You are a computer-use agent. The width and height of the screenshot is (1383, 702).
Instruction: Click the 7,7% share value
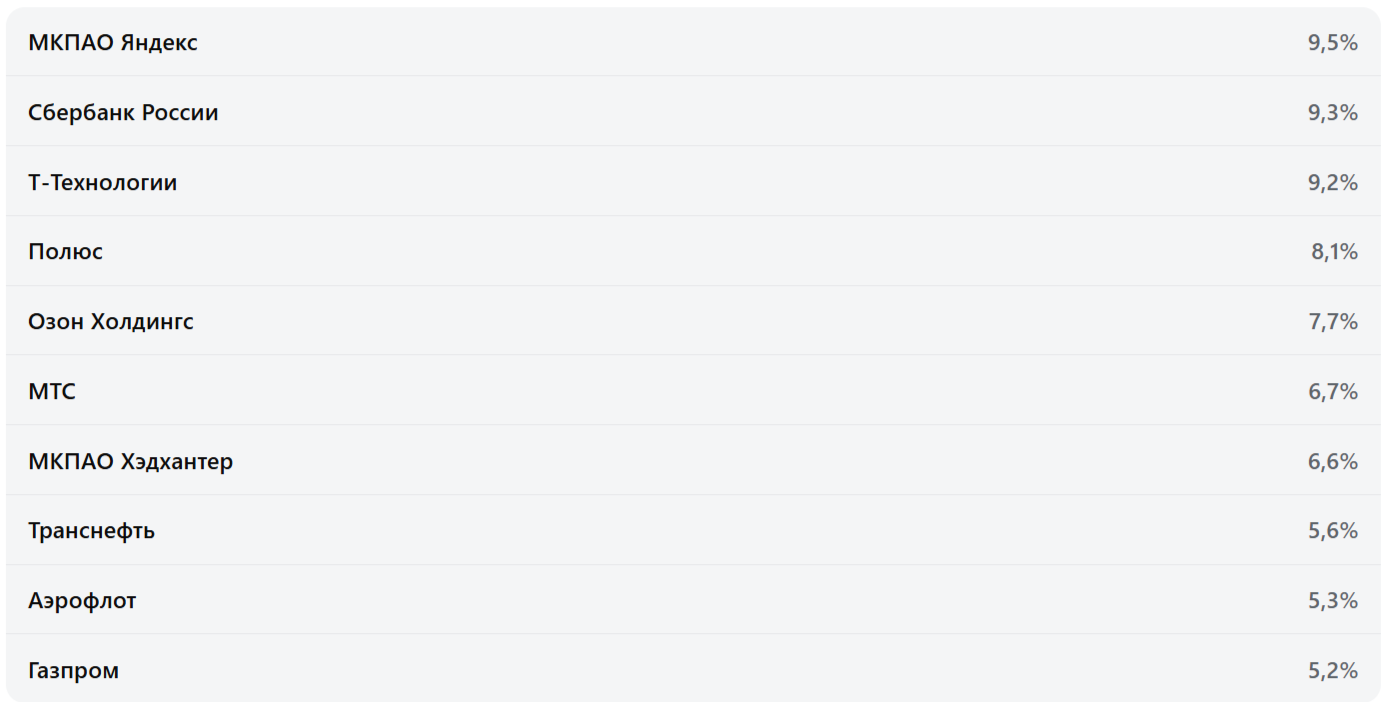point(1332,322)
